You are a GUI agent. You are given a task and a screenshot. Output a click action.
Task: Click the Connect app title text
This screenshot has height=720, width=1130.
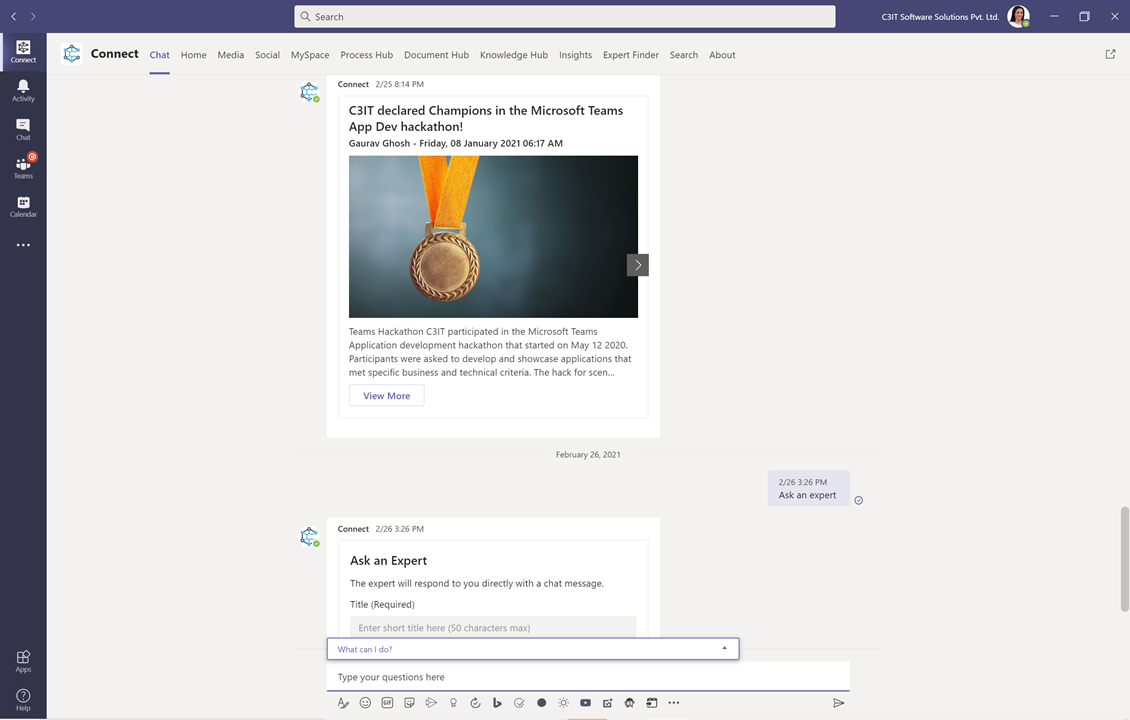point(115,53)
